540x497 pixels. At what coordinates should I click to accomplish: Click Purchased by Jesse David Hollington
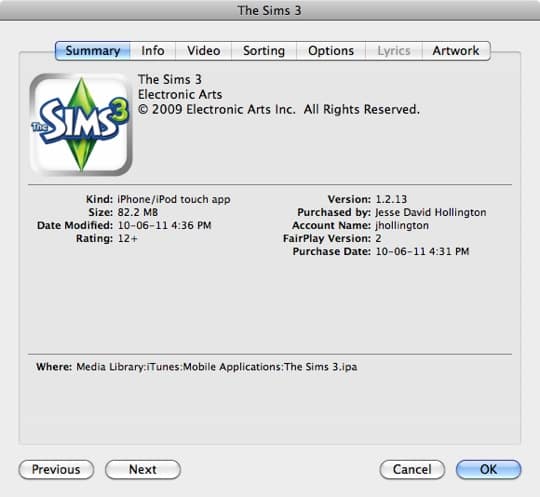click(431, 212)
